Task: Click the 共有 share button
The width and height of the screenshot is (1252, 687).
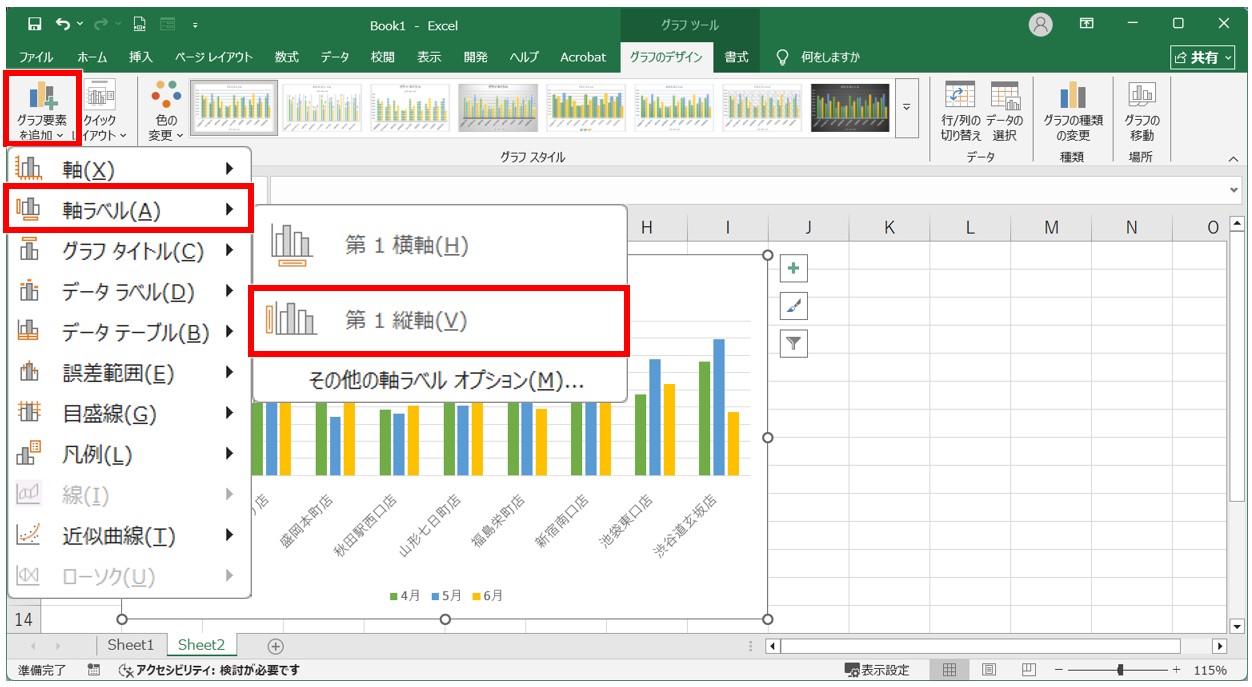Action: [x=1203, y=57]
